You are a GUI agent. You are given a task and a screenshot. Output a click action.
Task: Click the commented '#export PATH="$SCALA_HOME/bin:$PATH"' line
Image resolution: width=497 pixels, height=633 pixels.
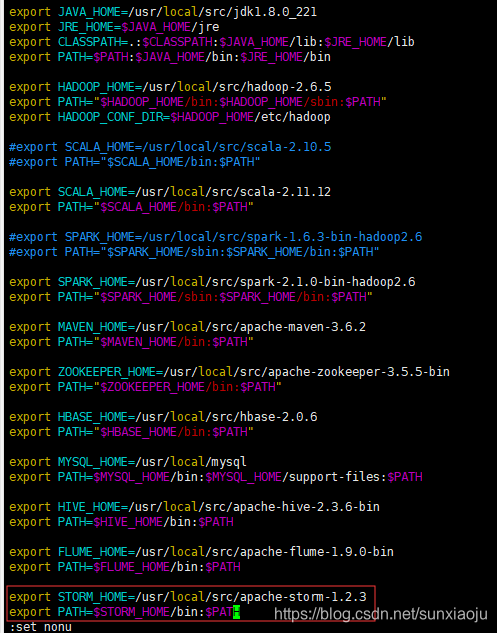pos(135,162)
